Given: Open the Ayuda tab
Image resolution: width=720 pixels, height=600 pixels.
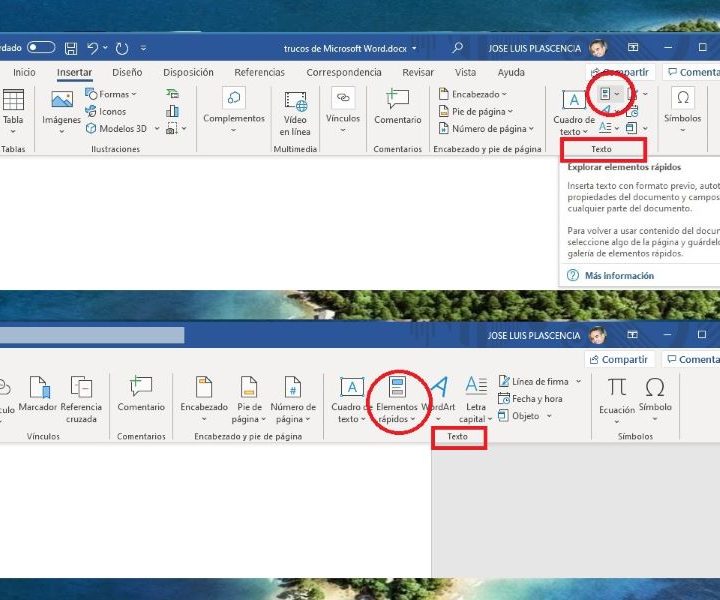Looking at the screenshot, I should 511,72.
